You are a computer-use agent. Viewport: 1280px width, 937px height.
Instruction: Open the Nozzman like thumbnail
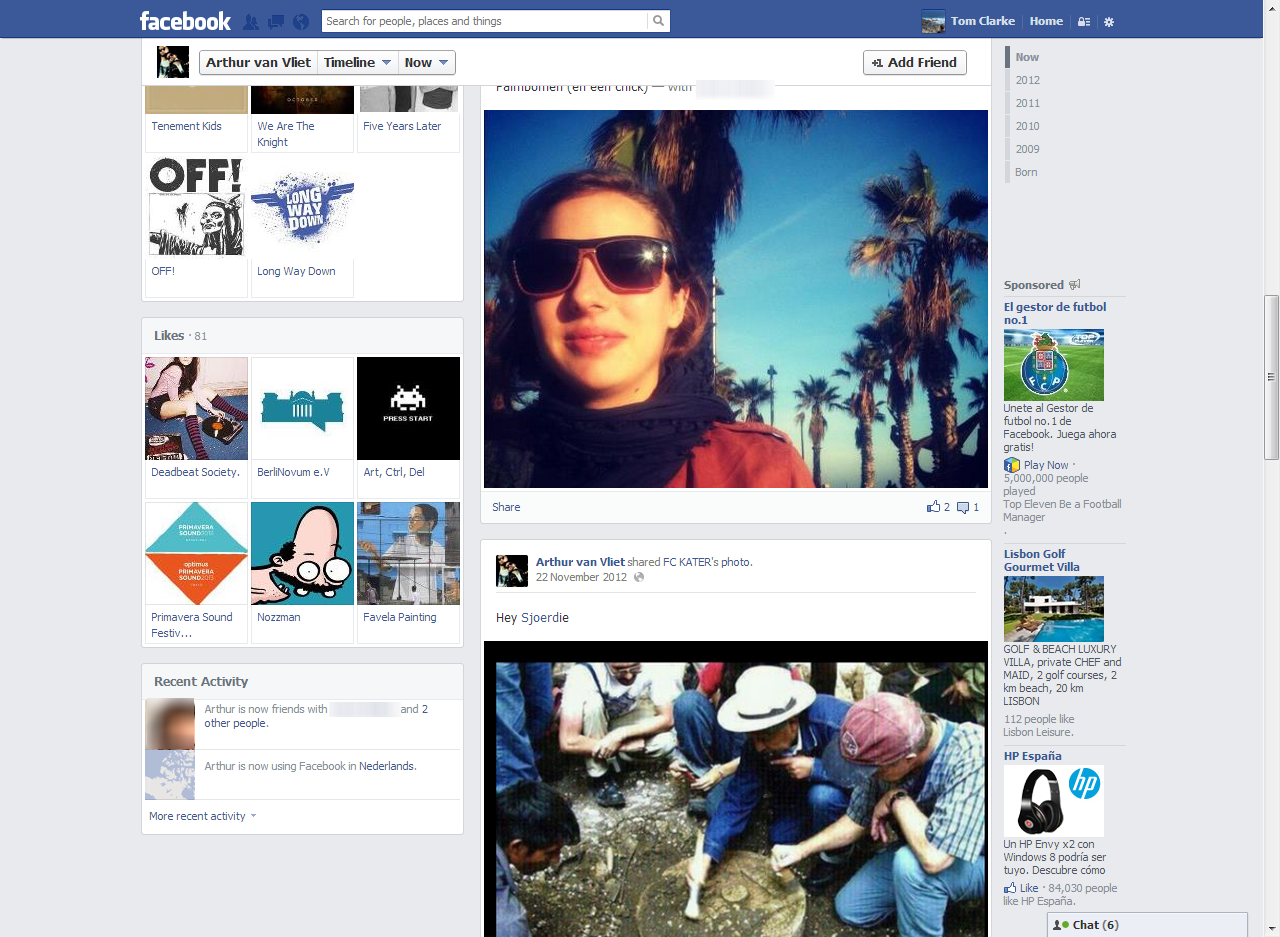[302, 554]
